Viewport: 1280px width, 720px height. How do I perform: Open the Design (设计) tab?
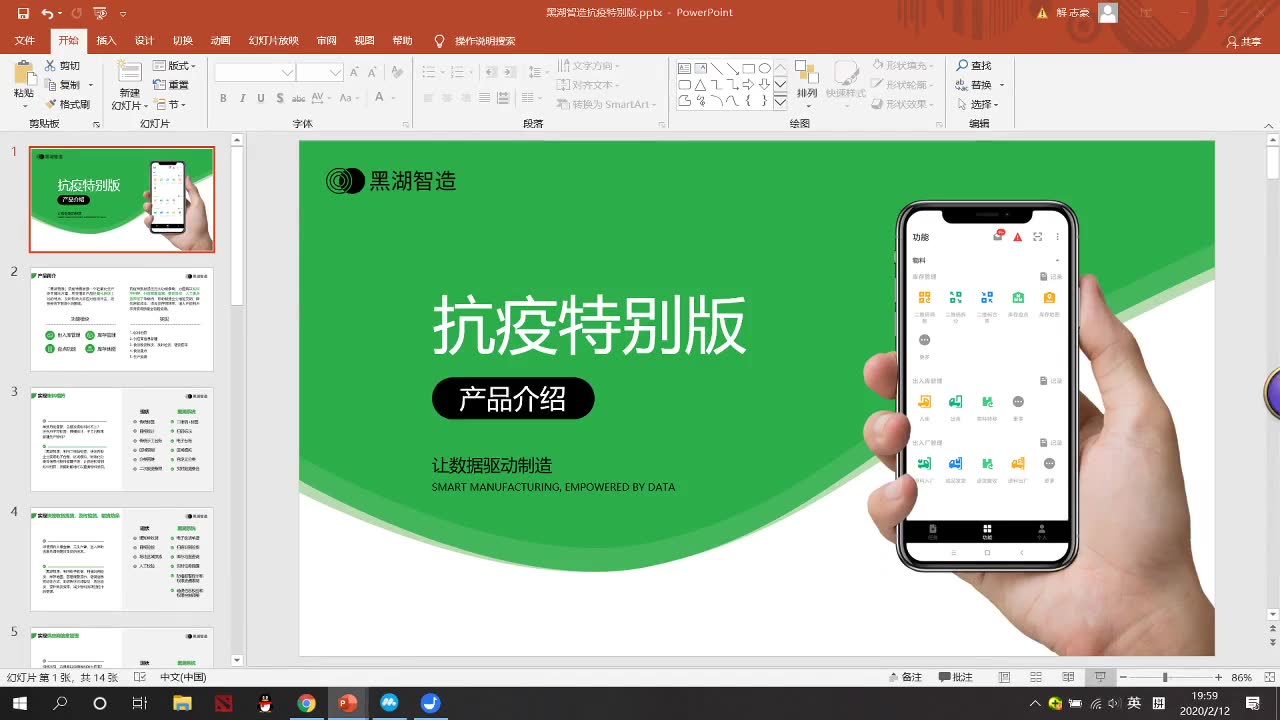(x=144, y=41)
